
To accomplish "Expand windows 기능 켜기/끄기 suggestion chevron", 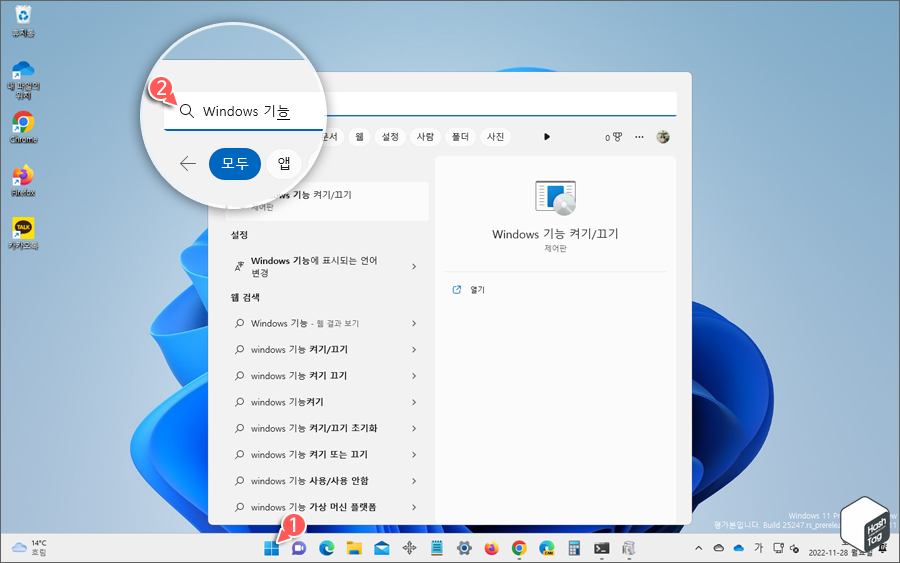I will (x=414, y=350).
